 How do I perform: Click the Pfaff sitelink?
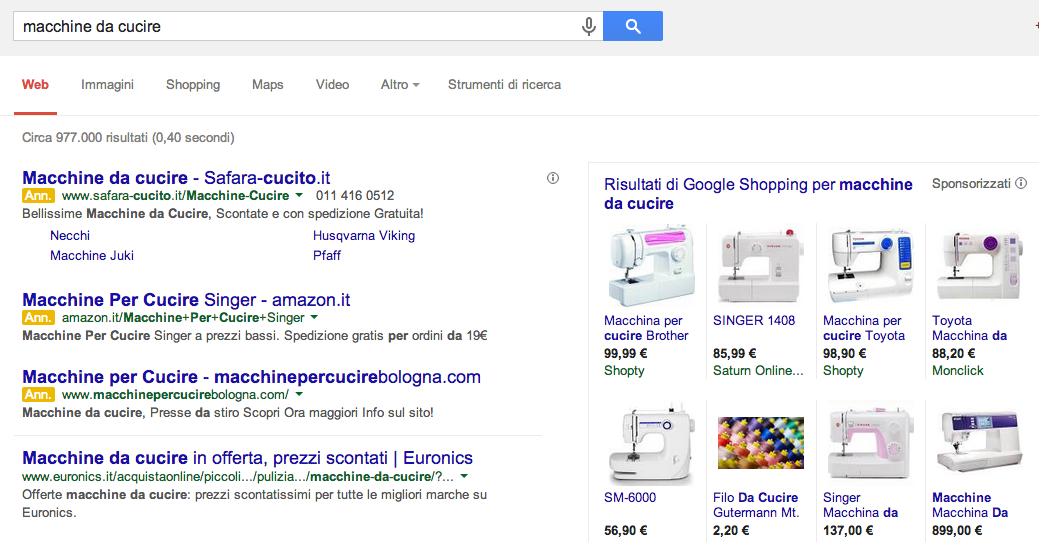coord(327,255)
